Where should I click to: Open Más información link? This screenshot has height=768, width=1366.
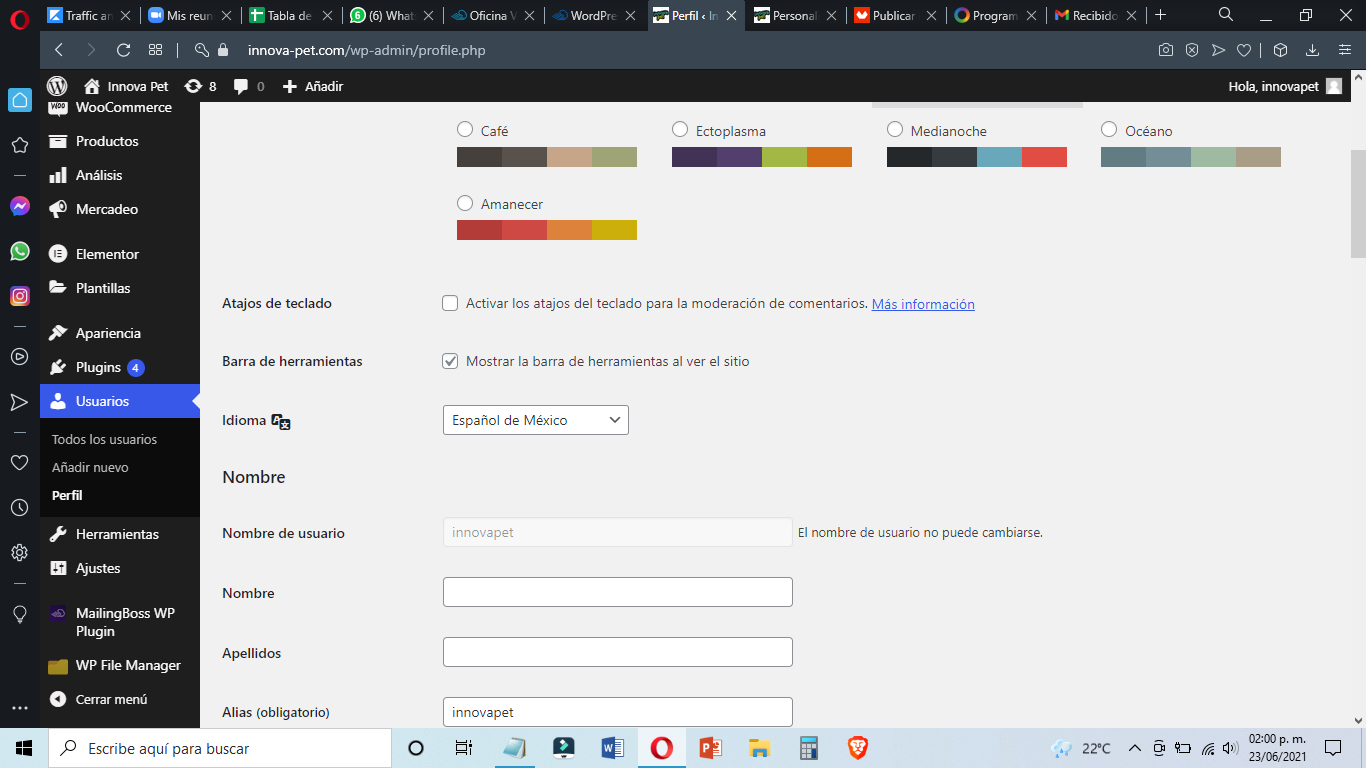tap(923, 304)
